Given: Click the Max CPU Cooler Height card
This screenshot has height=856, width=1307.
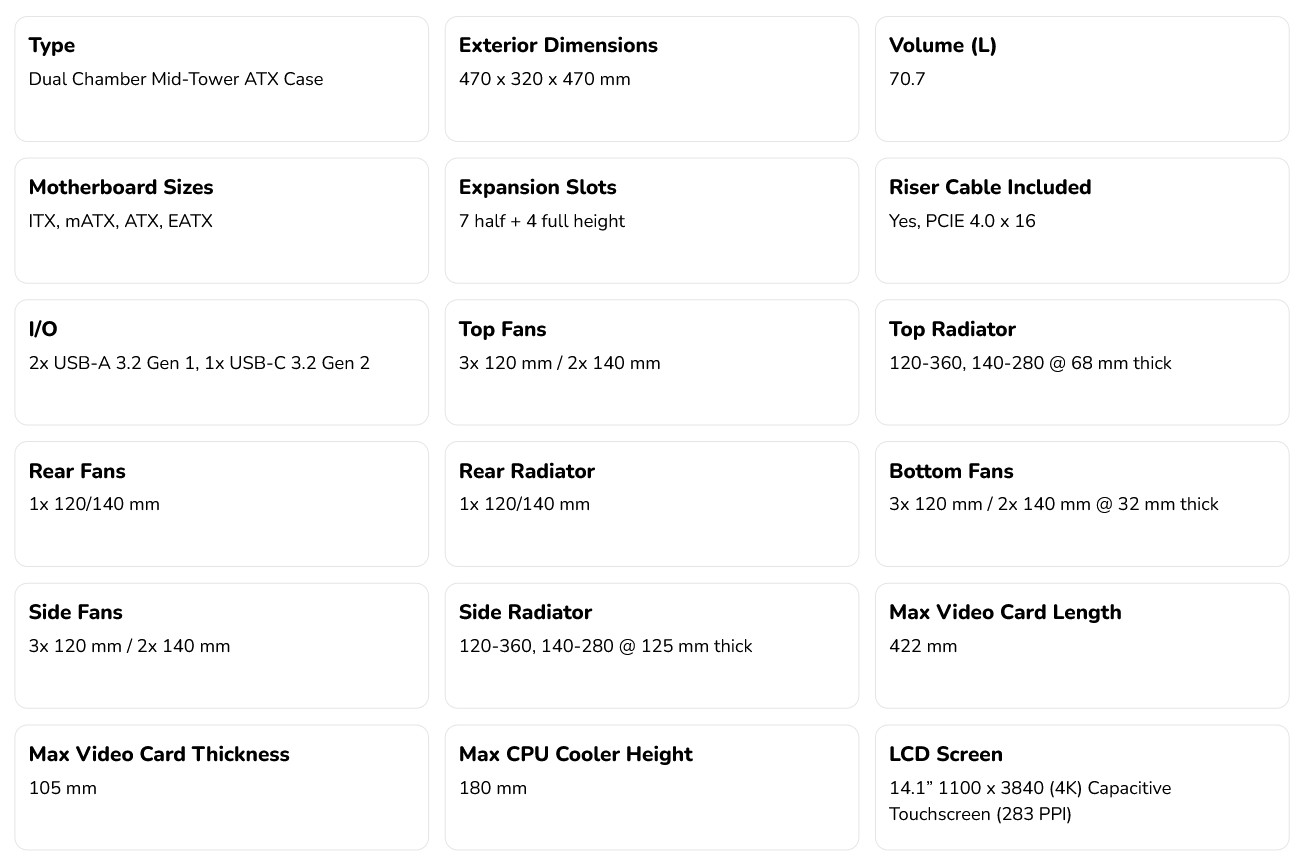Looking at the screenshot, I should (652, 788).
